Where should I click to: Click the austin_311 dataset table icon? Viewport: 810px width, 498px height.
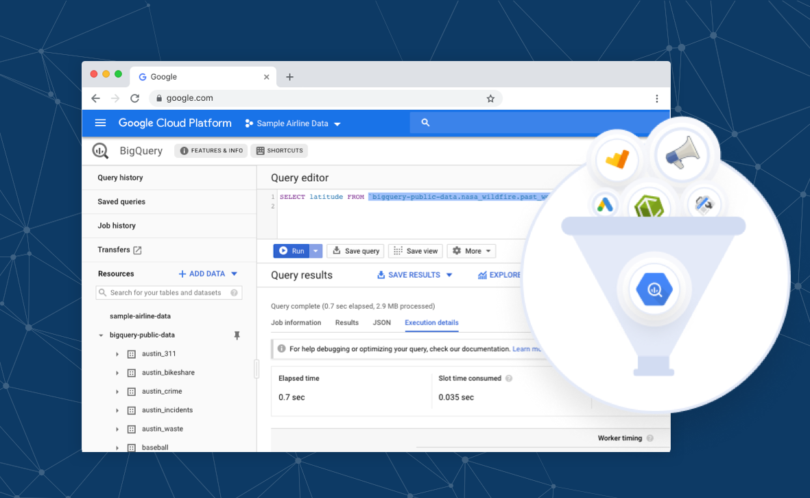(x=131, y=354)
